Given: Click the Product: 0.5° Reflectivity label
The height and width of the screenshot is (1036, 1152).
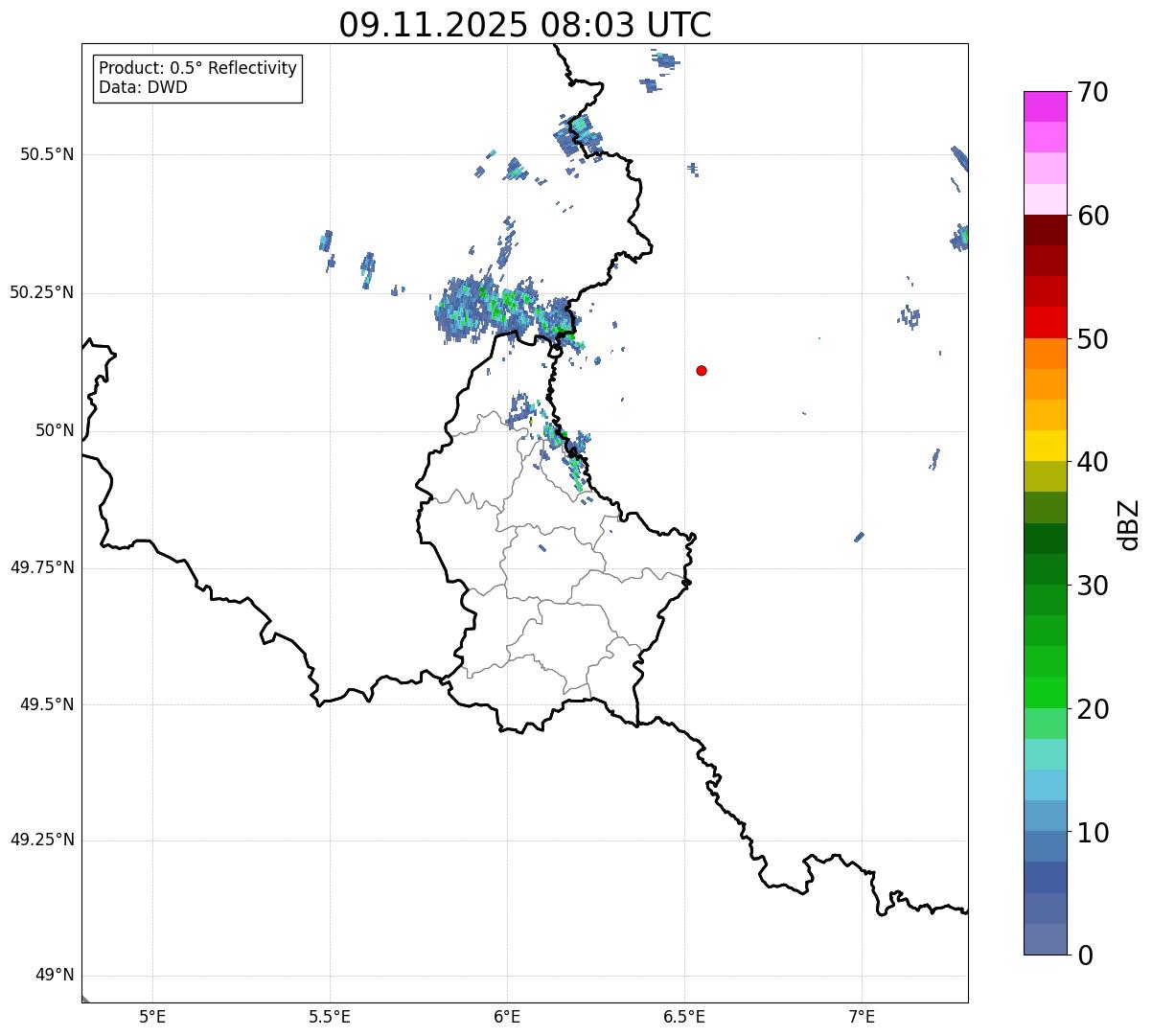Looking at the screenshot, I should click(197, 68).
